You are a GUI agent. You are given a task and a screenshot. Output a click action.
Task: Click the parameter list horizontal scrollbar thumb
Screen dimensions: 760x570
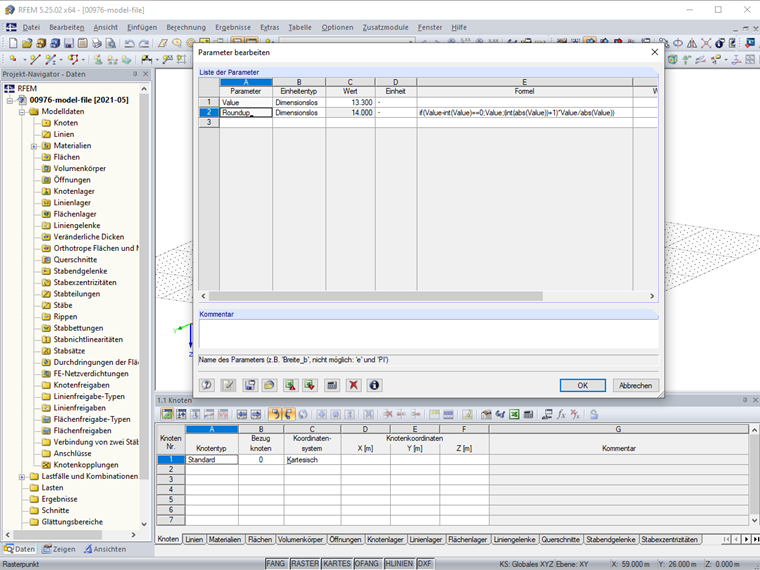(376, 296)
